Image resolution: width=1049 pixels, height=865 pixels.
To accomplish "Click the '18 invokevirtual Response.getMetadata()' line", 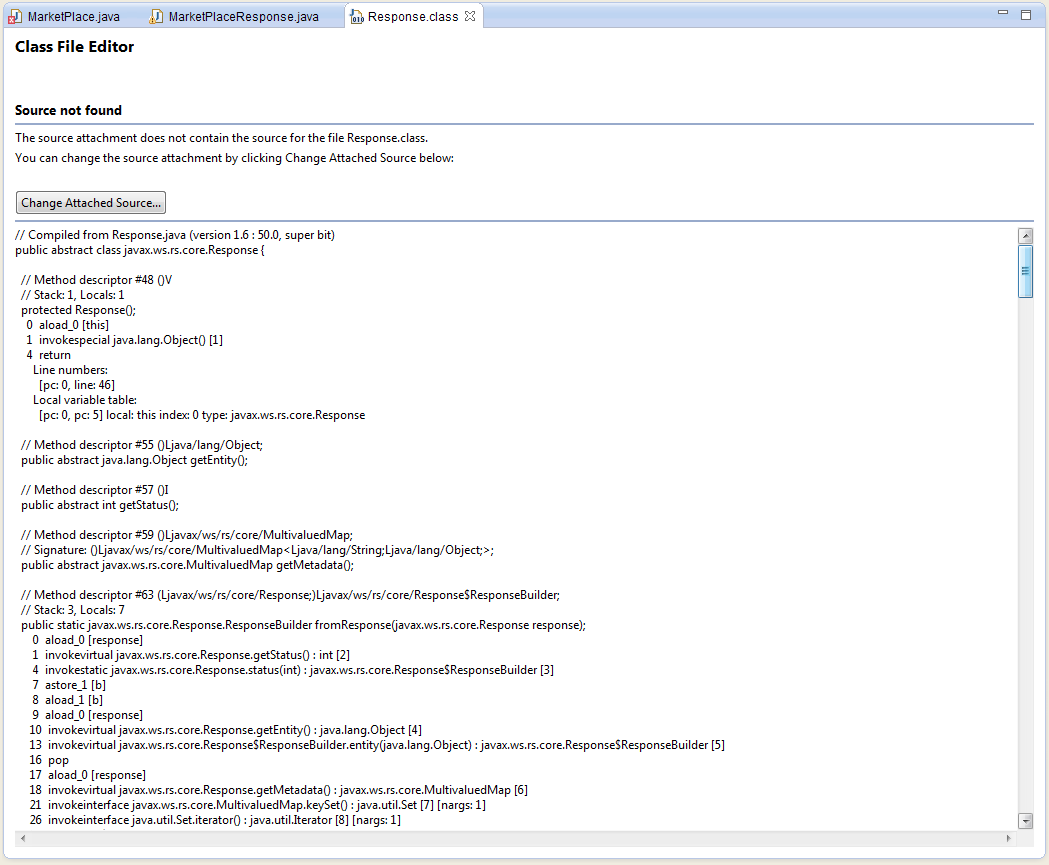I will click(x=278, y=790).
